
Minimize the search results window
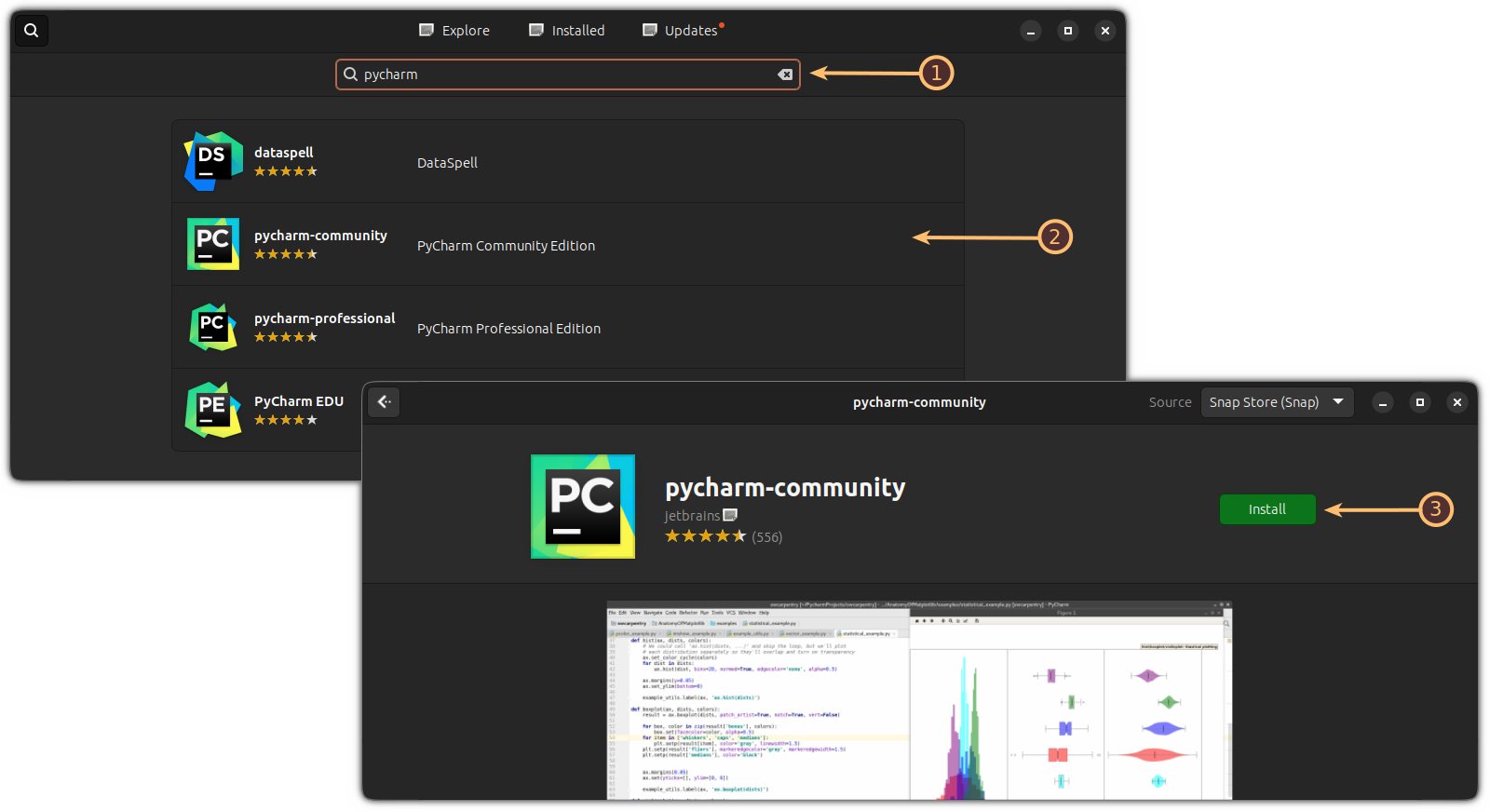(1031, 31)
